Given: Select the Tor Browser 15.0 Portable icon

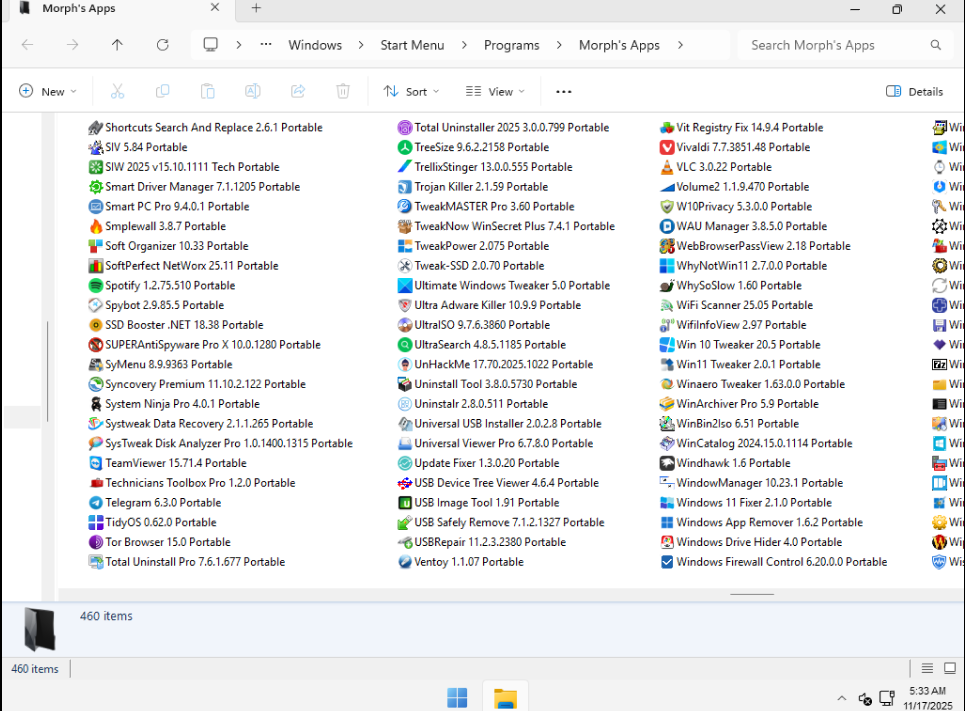Looking at the screenshot, I should pyautogui.click(x=96, y=543).
